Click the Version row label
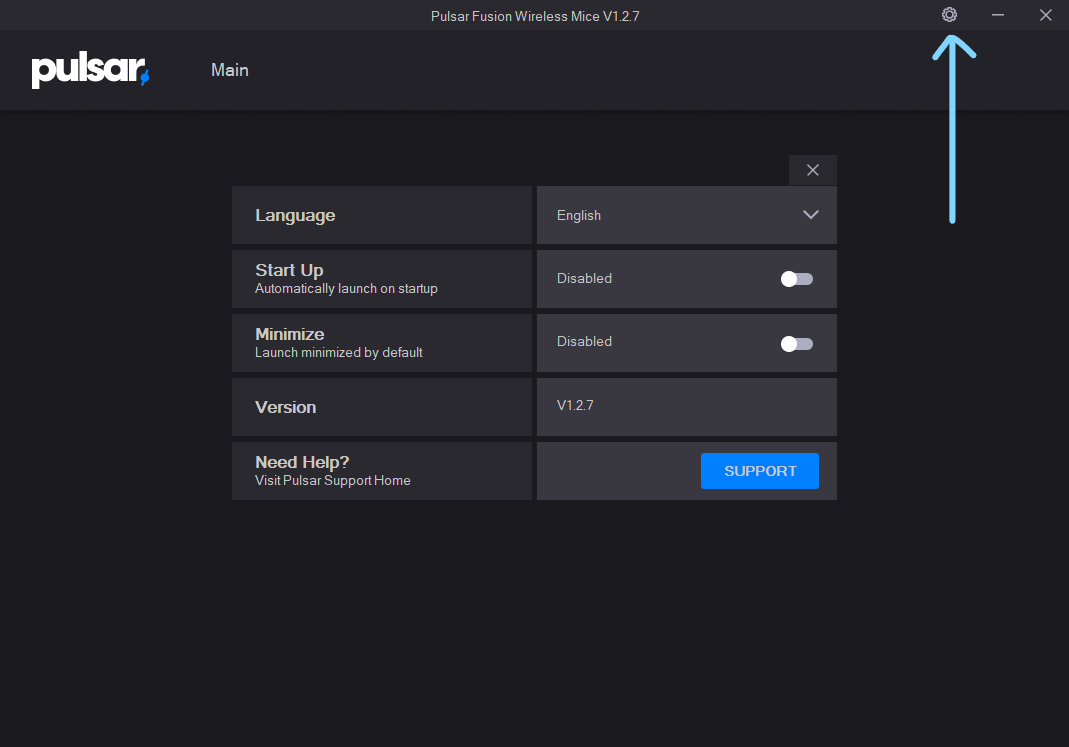The width and height of the screenshot is (1069, 747). click(x=285, y=407)
